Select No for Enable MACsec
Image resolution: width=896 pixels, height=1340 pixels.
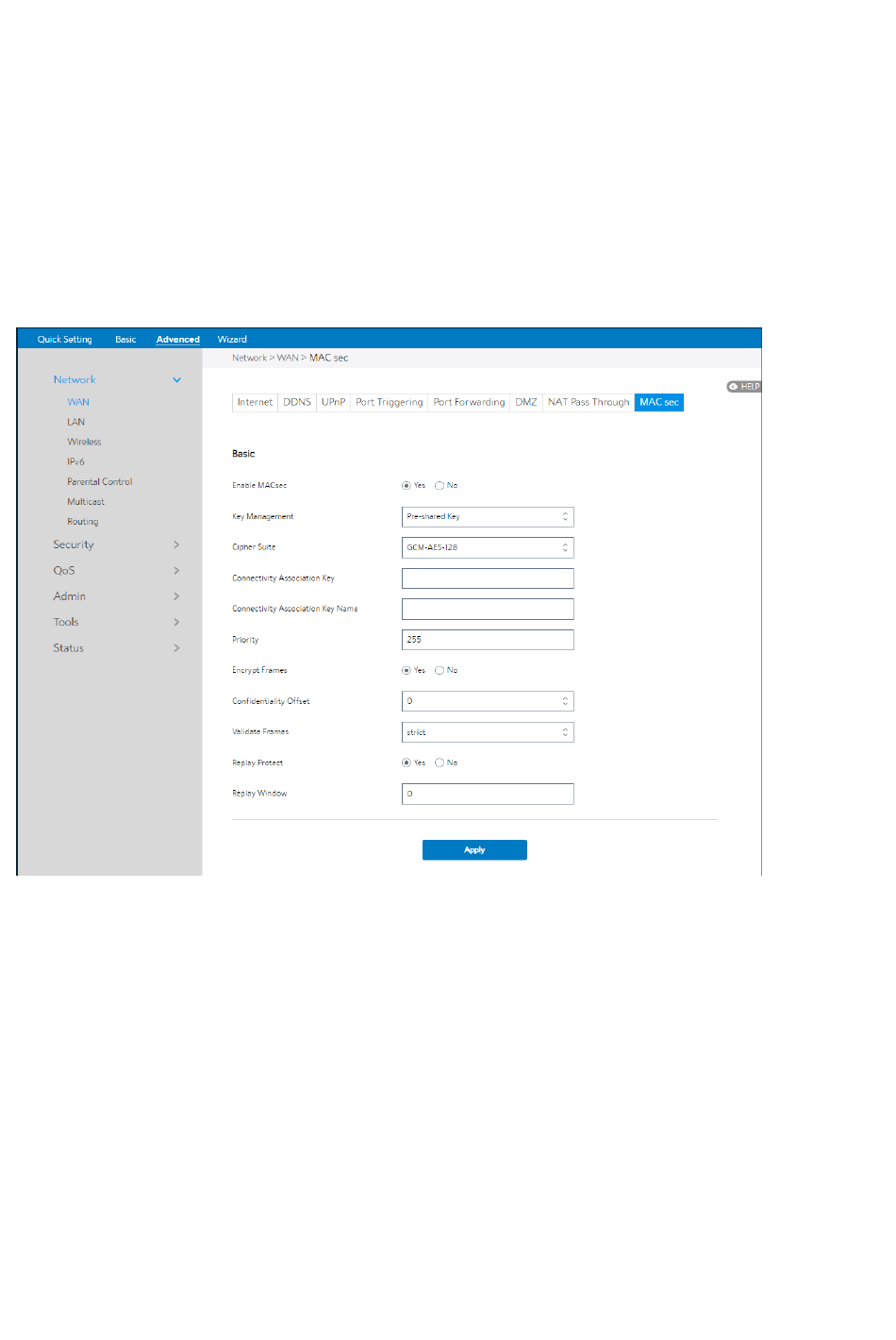(440, 486)
